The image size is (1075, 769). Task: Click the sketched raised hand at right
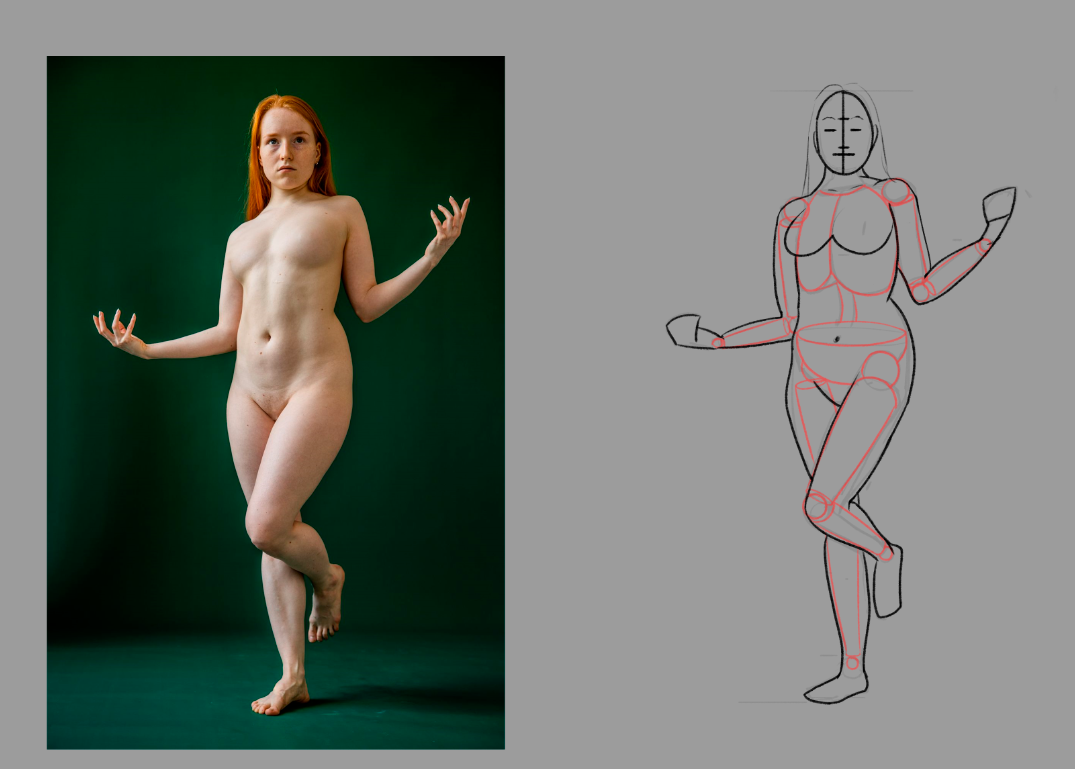point(998,205)
